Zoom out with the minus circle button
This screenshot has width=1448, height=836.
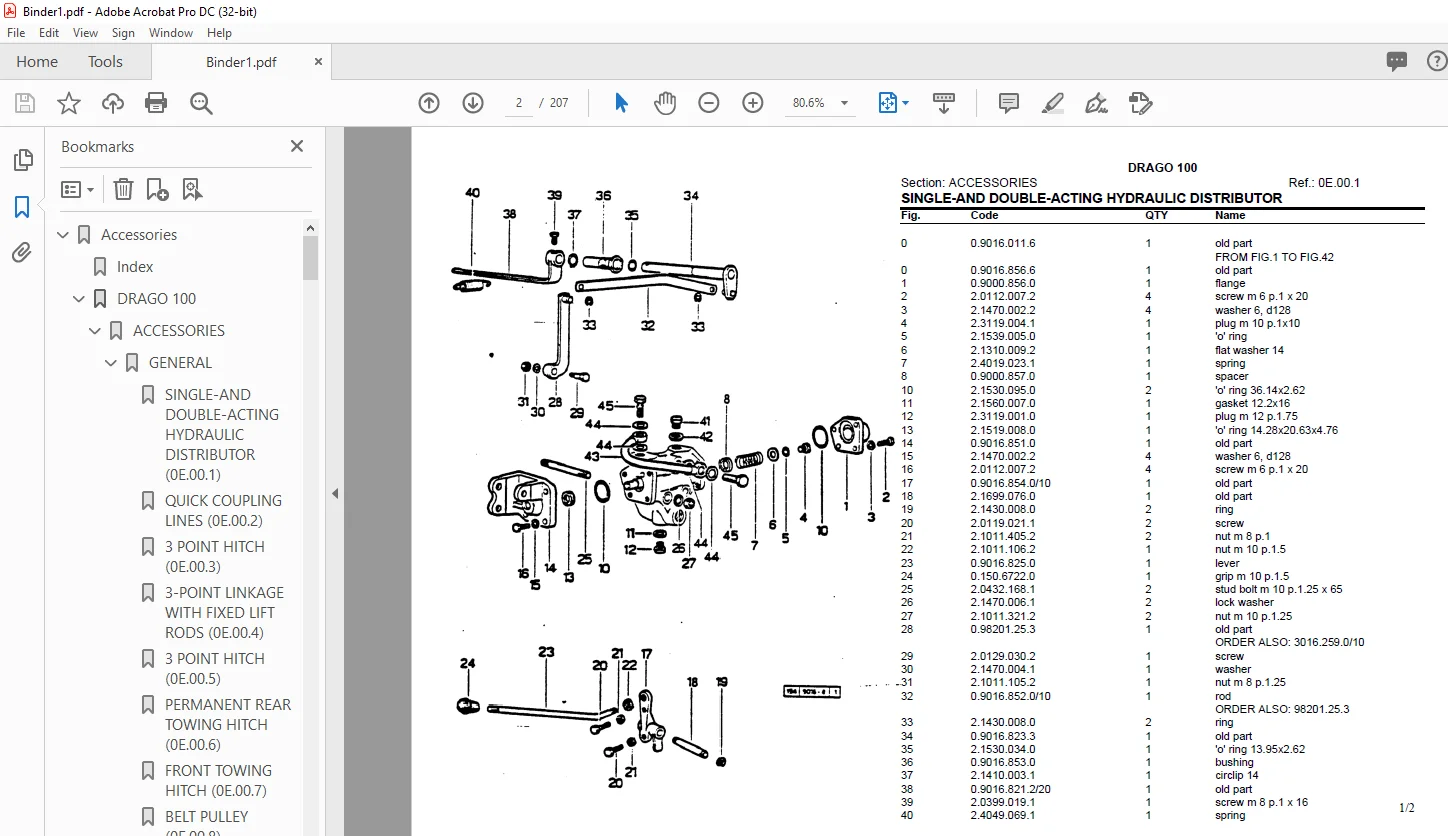point(709,103)
